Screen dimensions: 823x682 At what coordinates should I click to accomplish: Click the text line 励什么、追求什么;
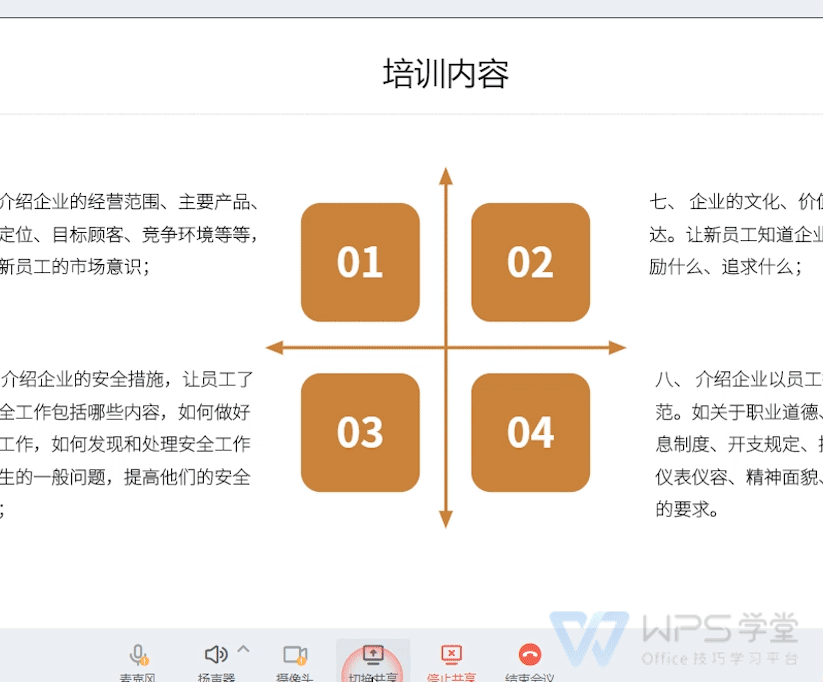[725, 267]
